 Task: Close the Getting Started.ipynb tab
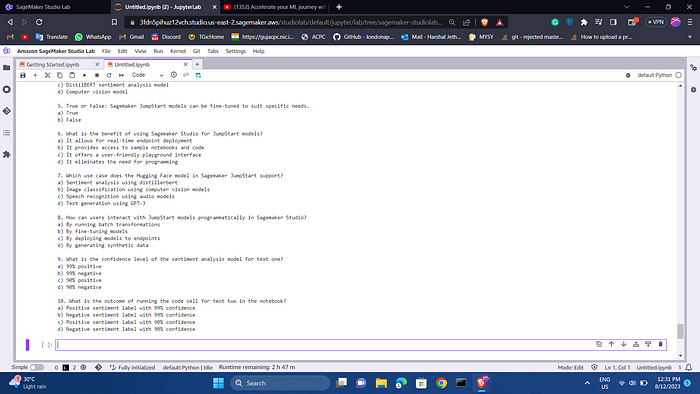(x=97, y=65)
